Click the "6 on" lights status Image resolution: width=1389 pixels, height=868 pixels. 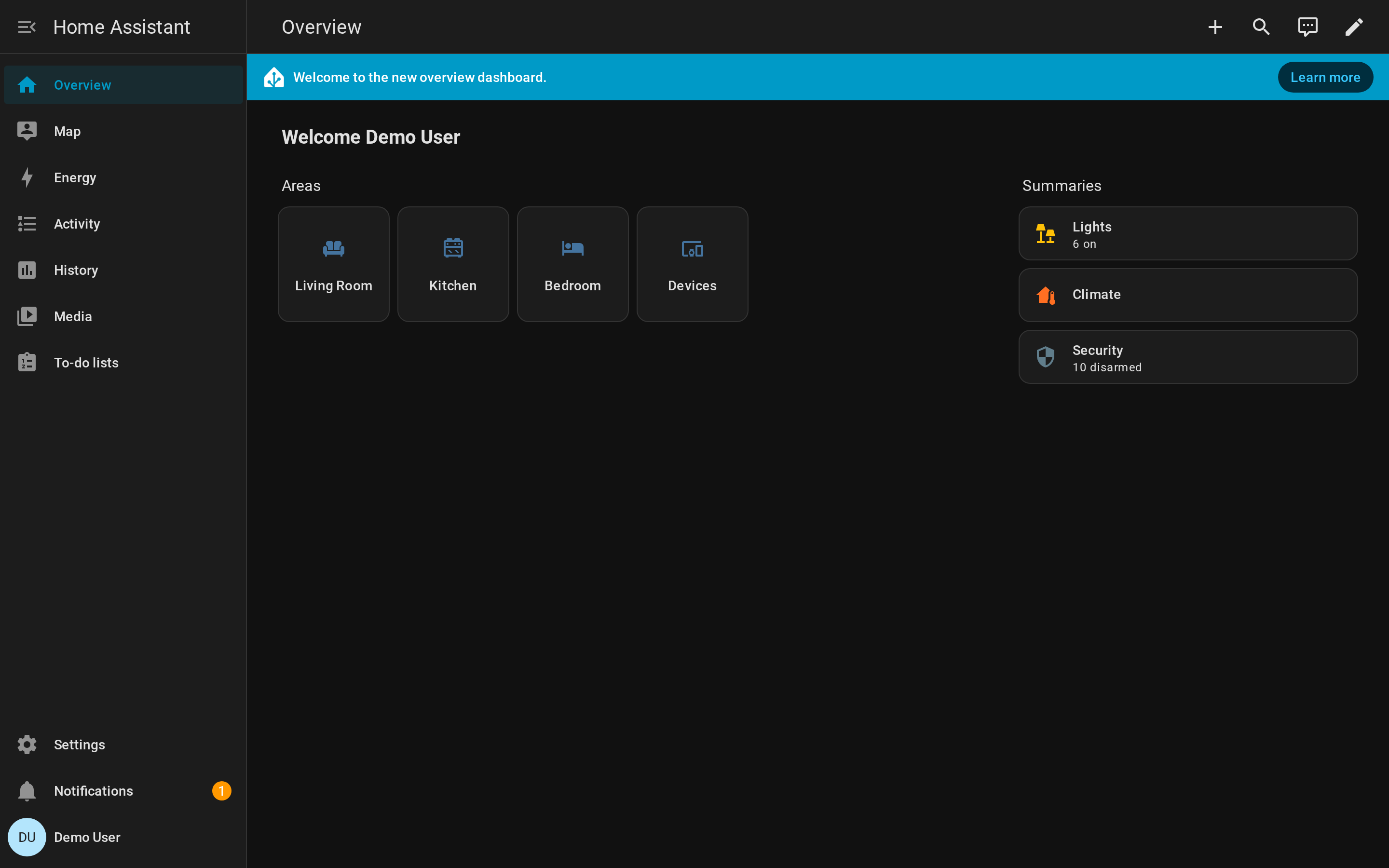(x=1085, y=244)
